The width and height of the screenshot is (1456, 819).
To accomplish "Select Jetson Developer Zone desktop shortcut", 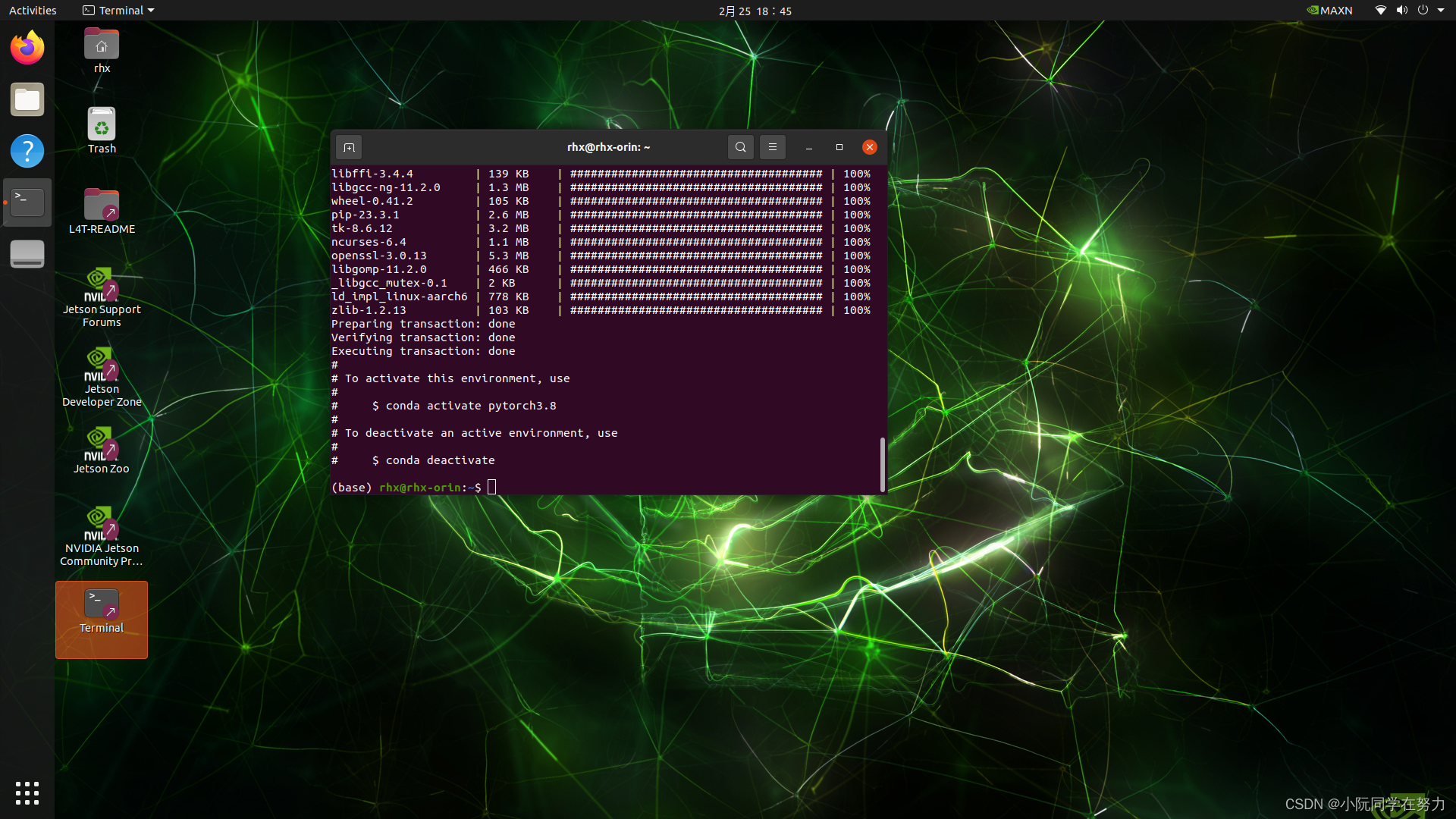I will click(x=102, y=377).
